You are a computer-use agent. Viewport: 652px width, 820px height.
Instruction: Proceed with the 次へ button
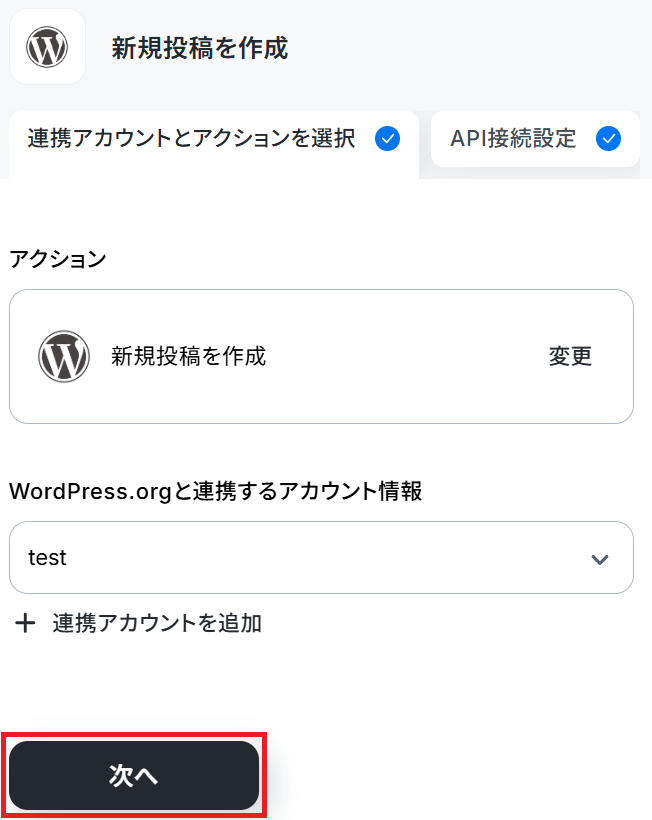134,775
